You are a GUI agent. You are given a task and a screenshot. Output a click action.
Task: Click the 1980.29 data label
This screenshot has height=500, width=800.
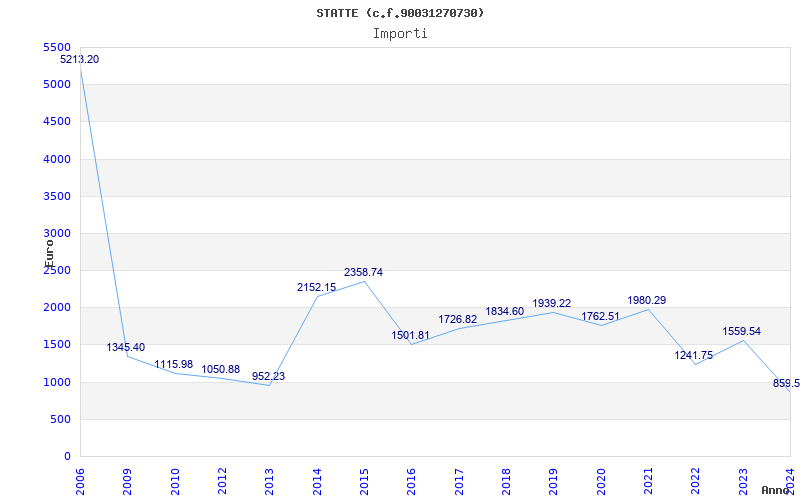(647, 301)
